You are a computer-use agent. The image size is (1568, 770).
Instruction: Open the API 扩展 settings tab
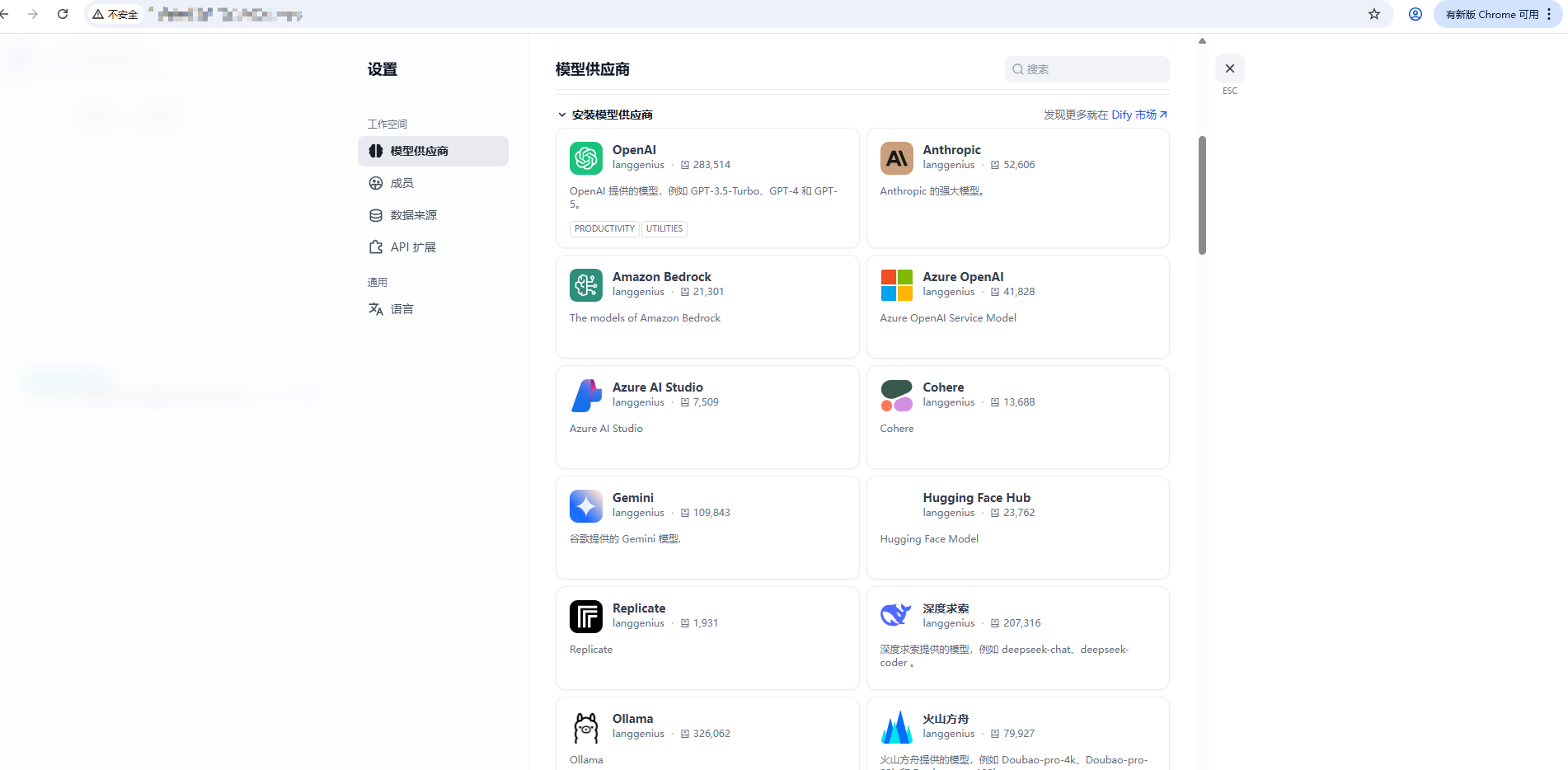click(433, 247)
